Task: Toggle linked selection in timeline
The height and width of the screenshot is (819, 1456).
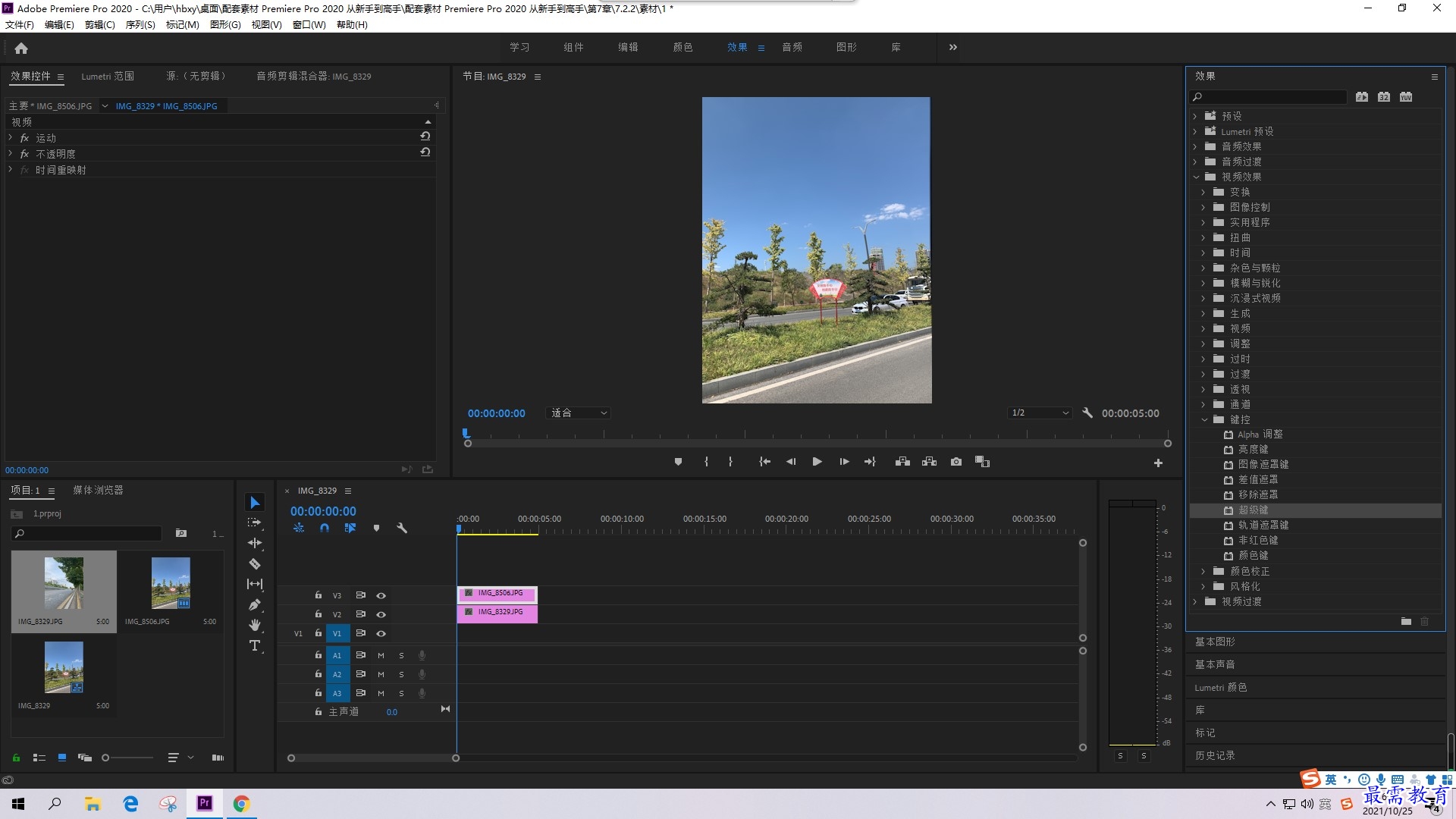Action: tap(350, 528)
